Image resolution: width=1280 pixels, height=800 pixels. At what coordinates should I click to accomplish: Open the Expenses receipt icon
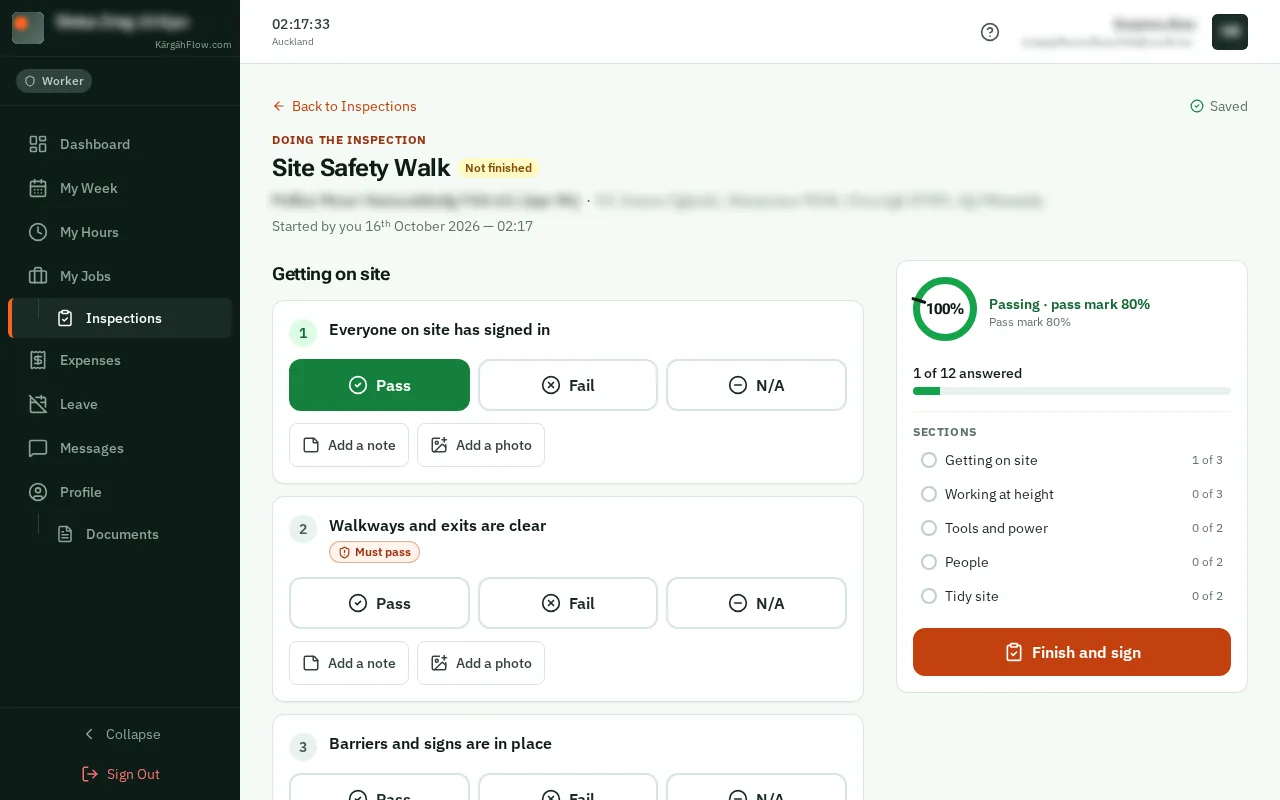(38, 360)
